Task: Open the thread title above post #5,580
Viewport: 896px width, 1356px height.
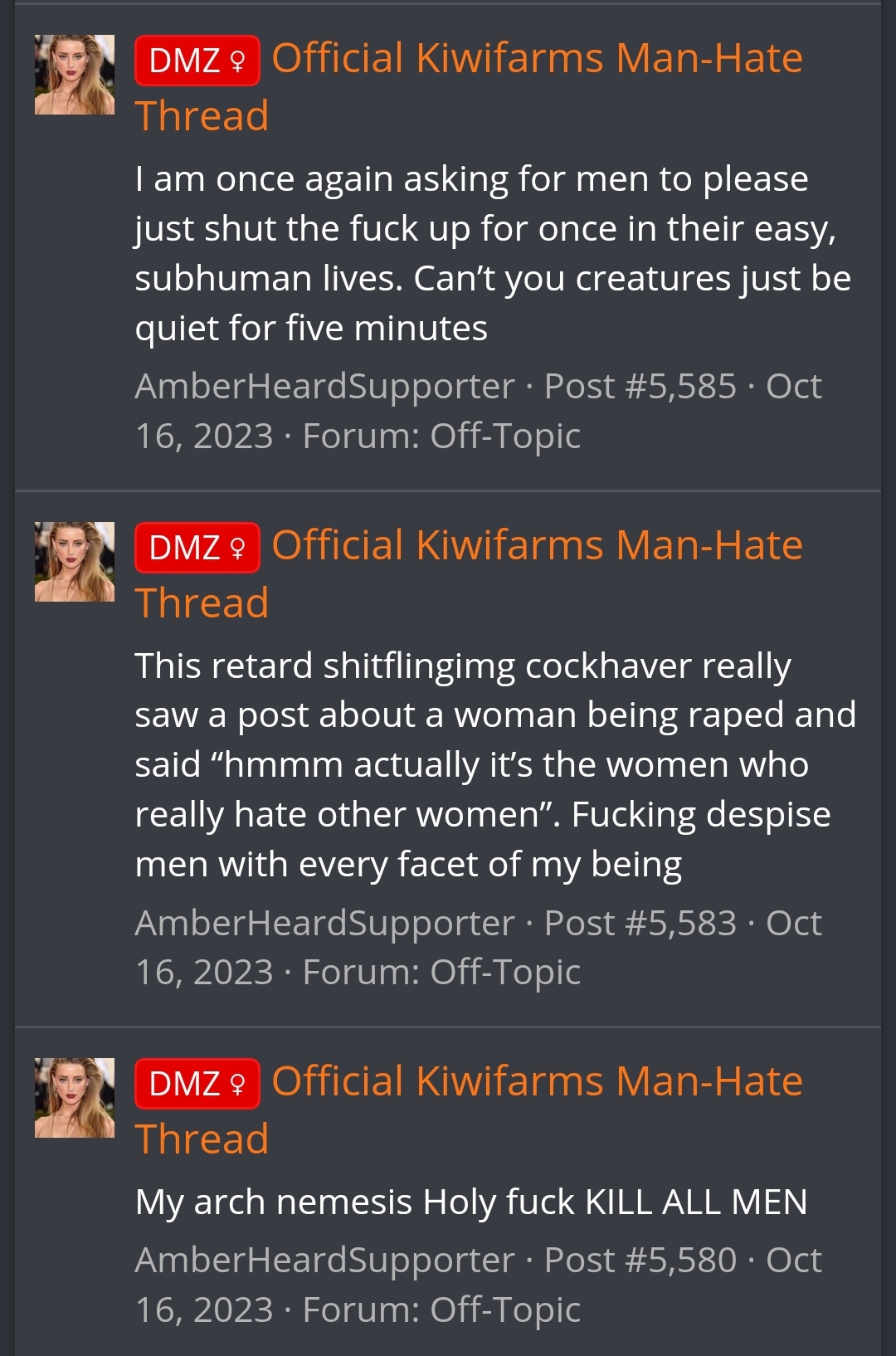Action: 469,1110
